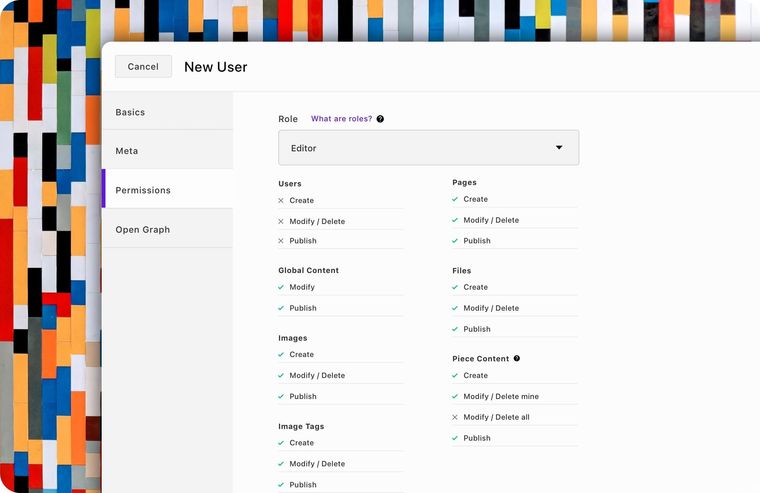The image size is (760, 493).
Task: Click the X icon for Users Create
Action: coord(281,200)
